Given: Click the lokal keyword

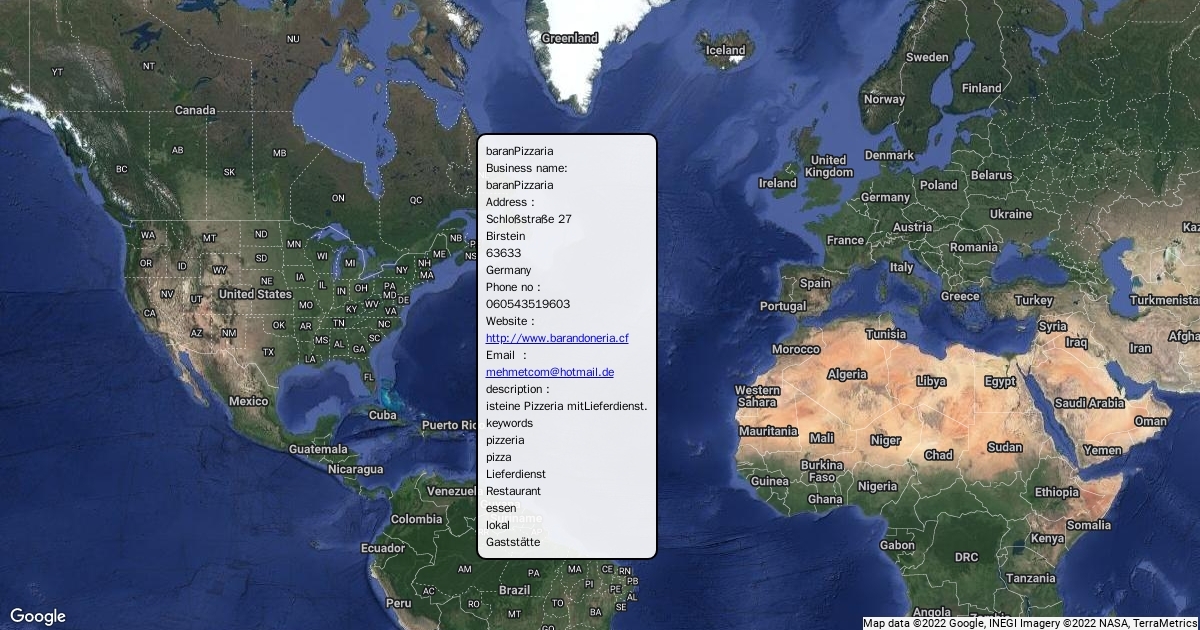Looking at the screenshot, I should tap(498, 525).
